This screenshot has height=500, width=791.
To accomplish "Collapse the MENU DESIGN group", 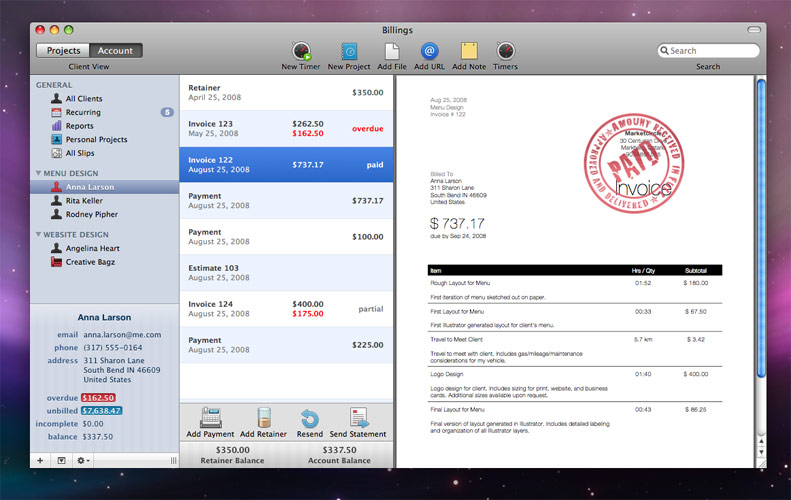I will click(38, 173).
